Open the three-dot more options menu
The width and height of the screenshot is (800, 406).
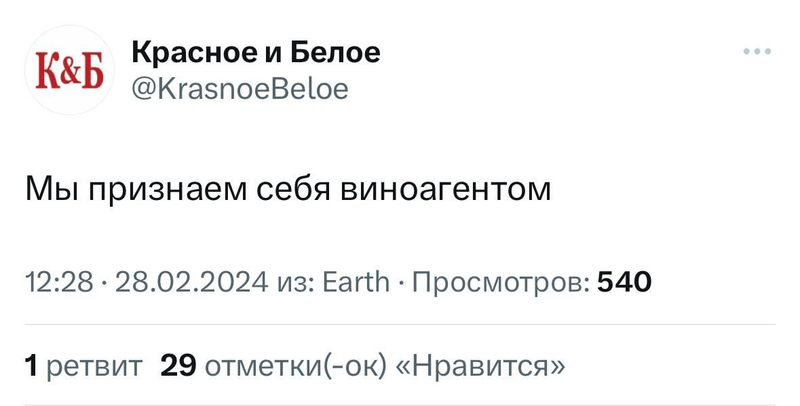coord(757,51)
